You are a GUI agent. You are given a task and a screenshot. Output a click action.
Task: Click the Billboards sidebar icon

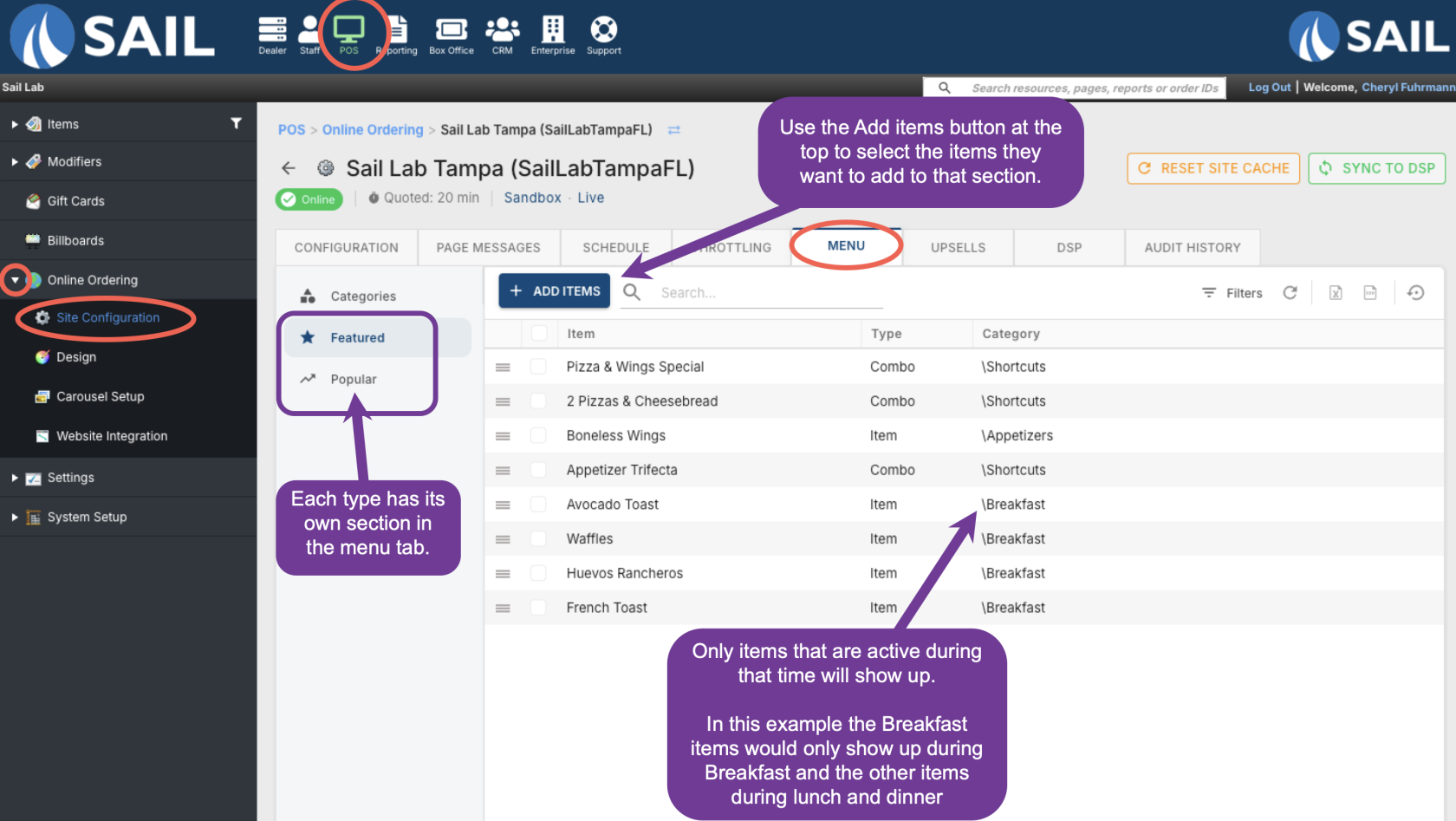[33, 241]
